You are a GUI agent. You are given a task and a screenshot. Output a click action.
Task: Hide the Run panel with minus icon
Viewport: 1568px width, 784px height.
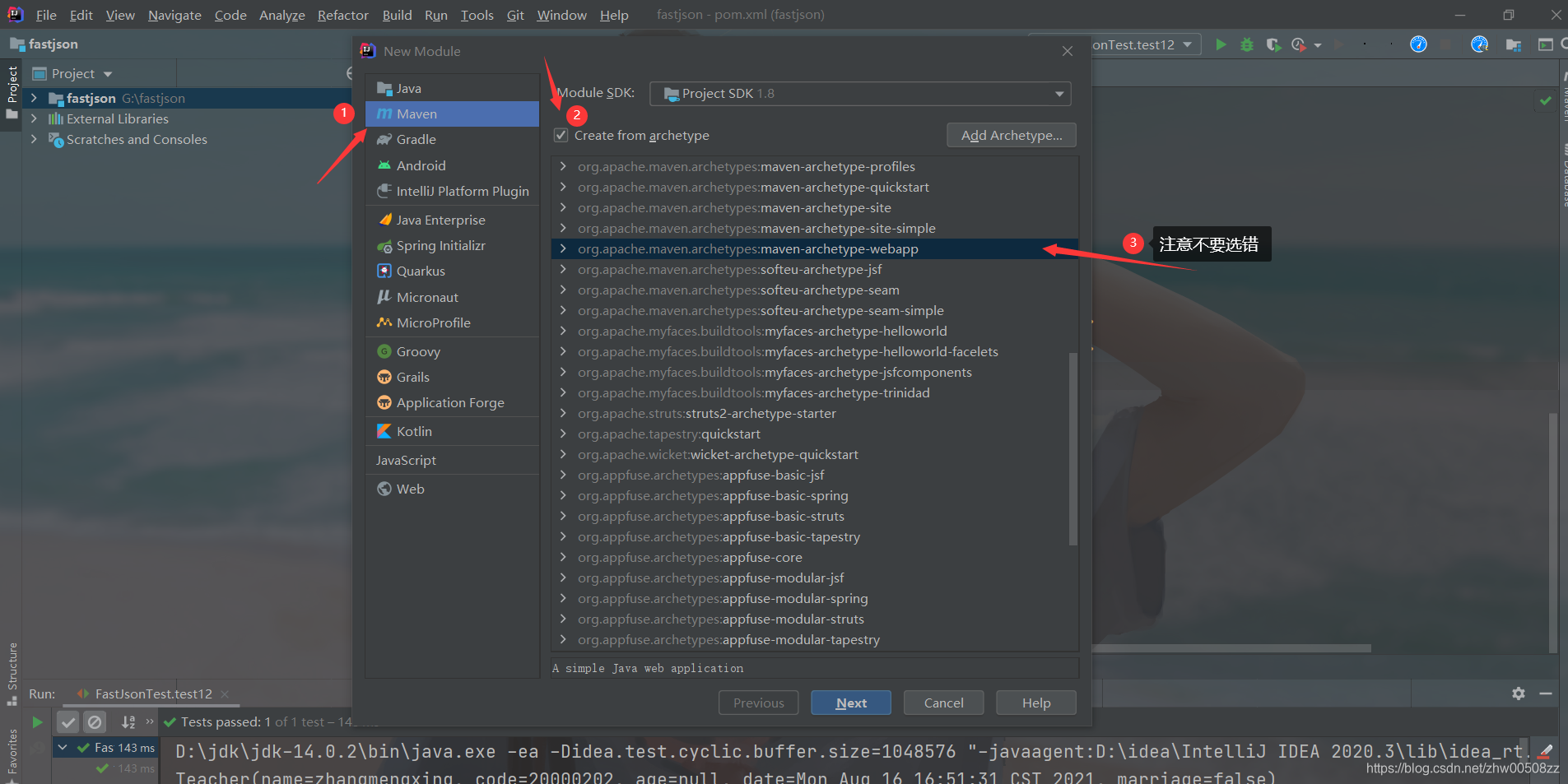1546,694
